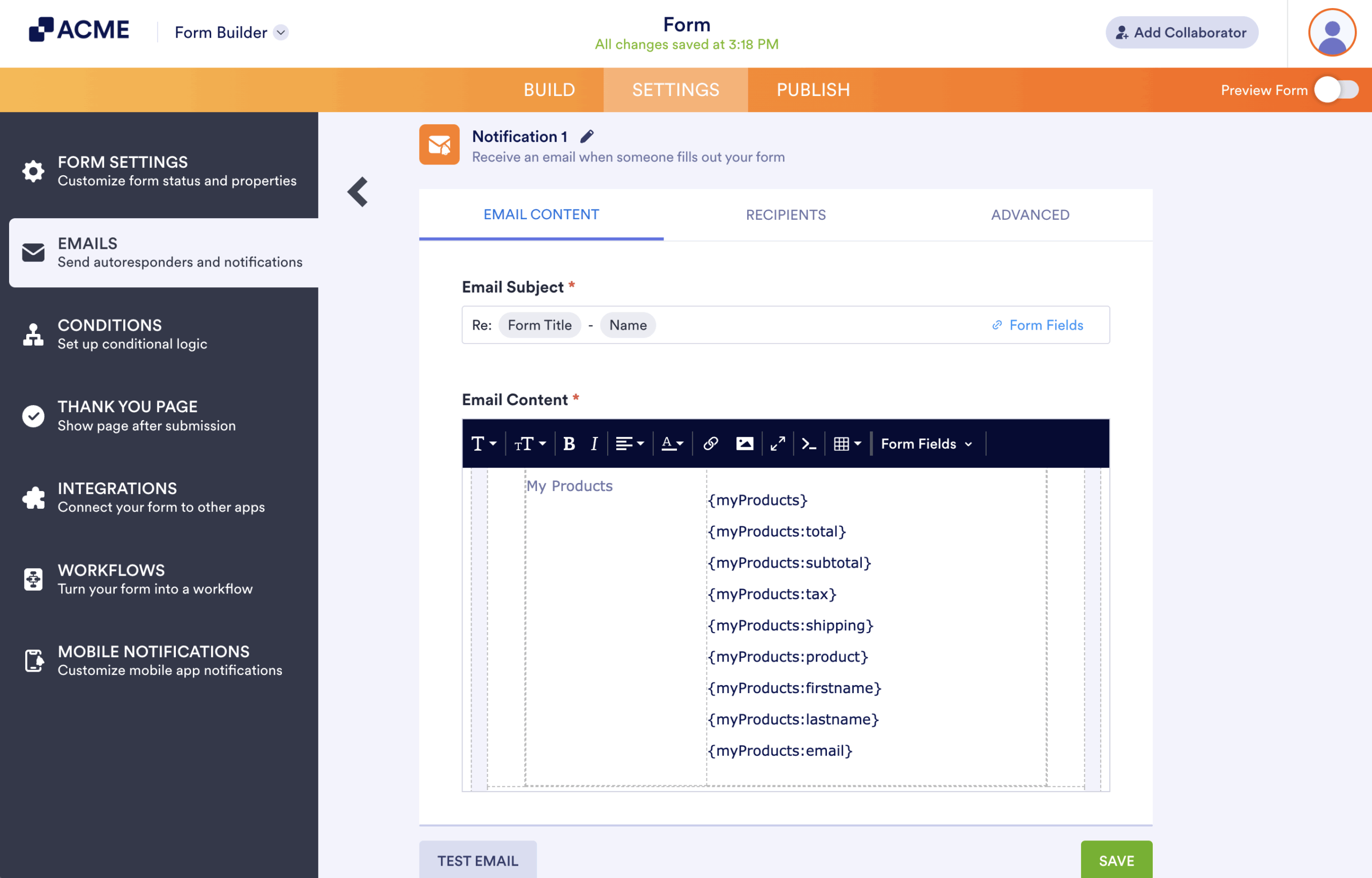Insert an image into the email content
Image resolution: width=1372 pixels, height=878 pixels.
(x=744, y=444)
